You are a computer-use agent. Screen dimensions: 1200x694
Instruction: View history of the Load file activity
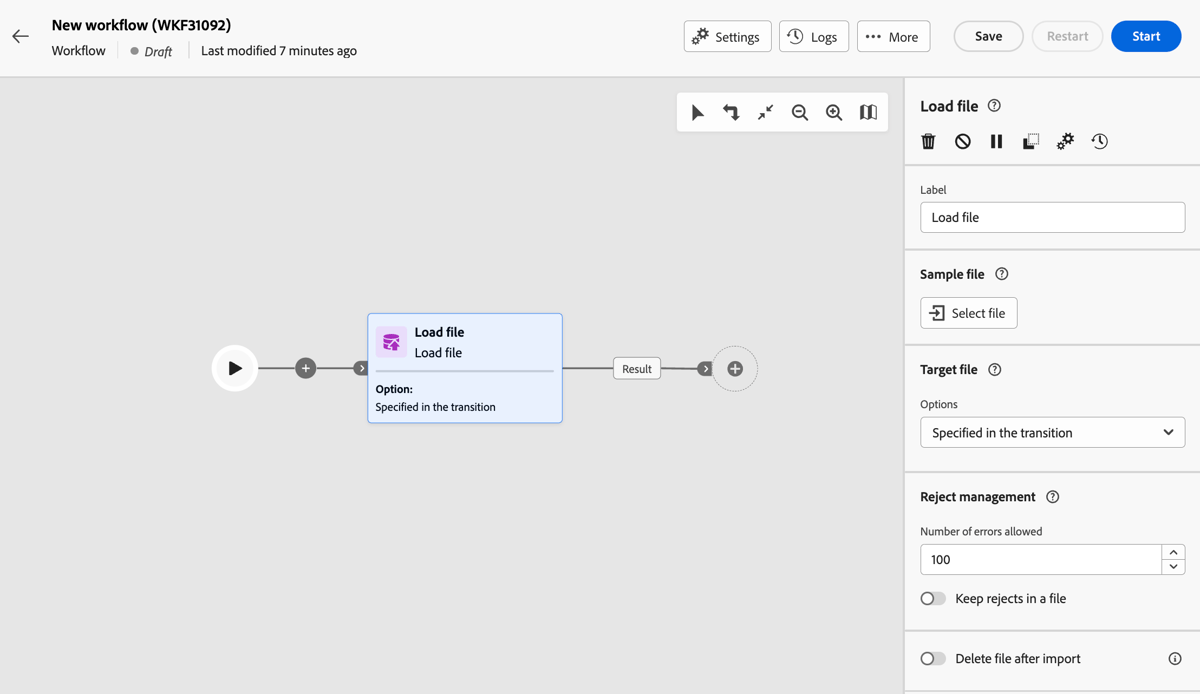pyautogui.click(x=1099, y=141)
